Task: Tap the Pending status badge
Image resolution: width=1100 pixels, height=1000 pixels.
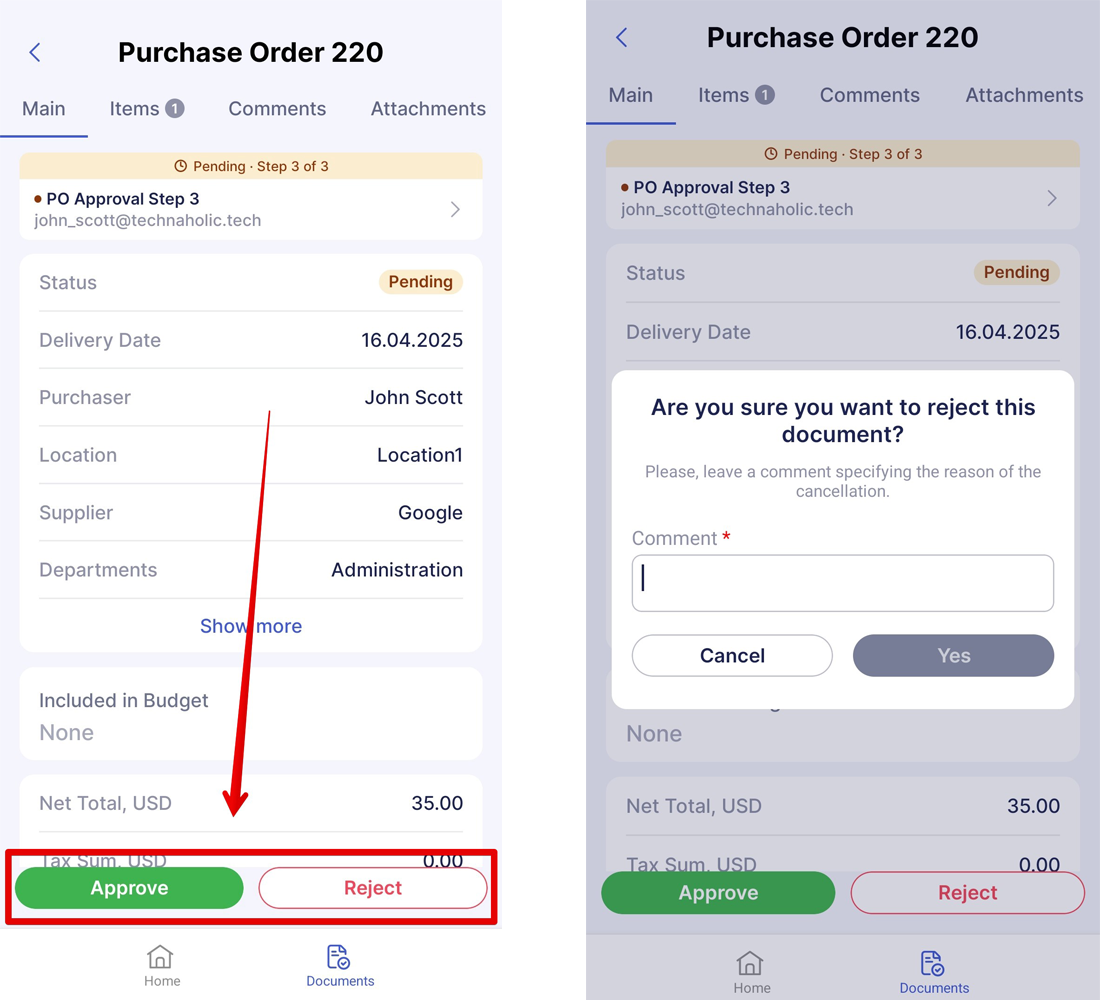Action: [x=420, y=282]
